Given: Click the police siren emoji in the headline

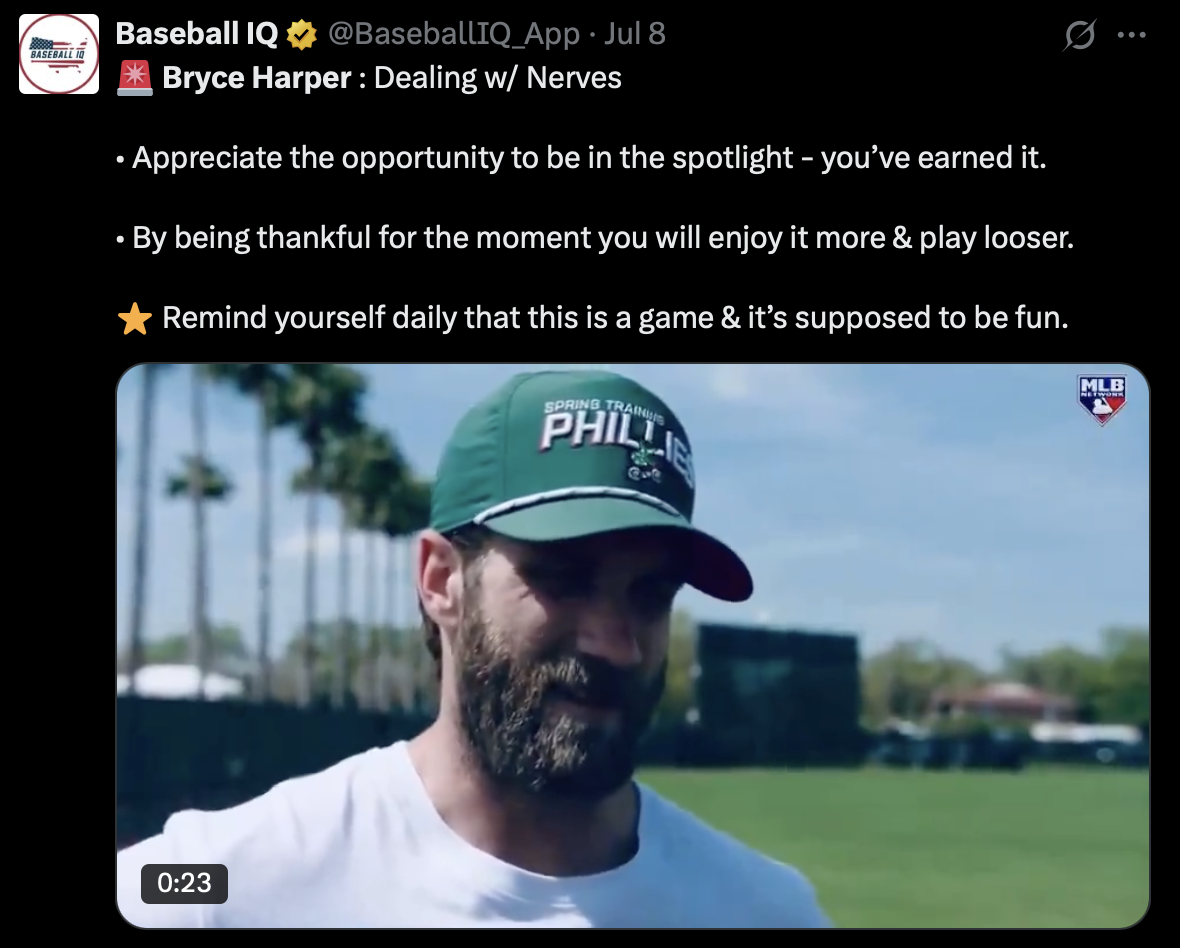Looking at the screenshot, I should pos(133,76).
